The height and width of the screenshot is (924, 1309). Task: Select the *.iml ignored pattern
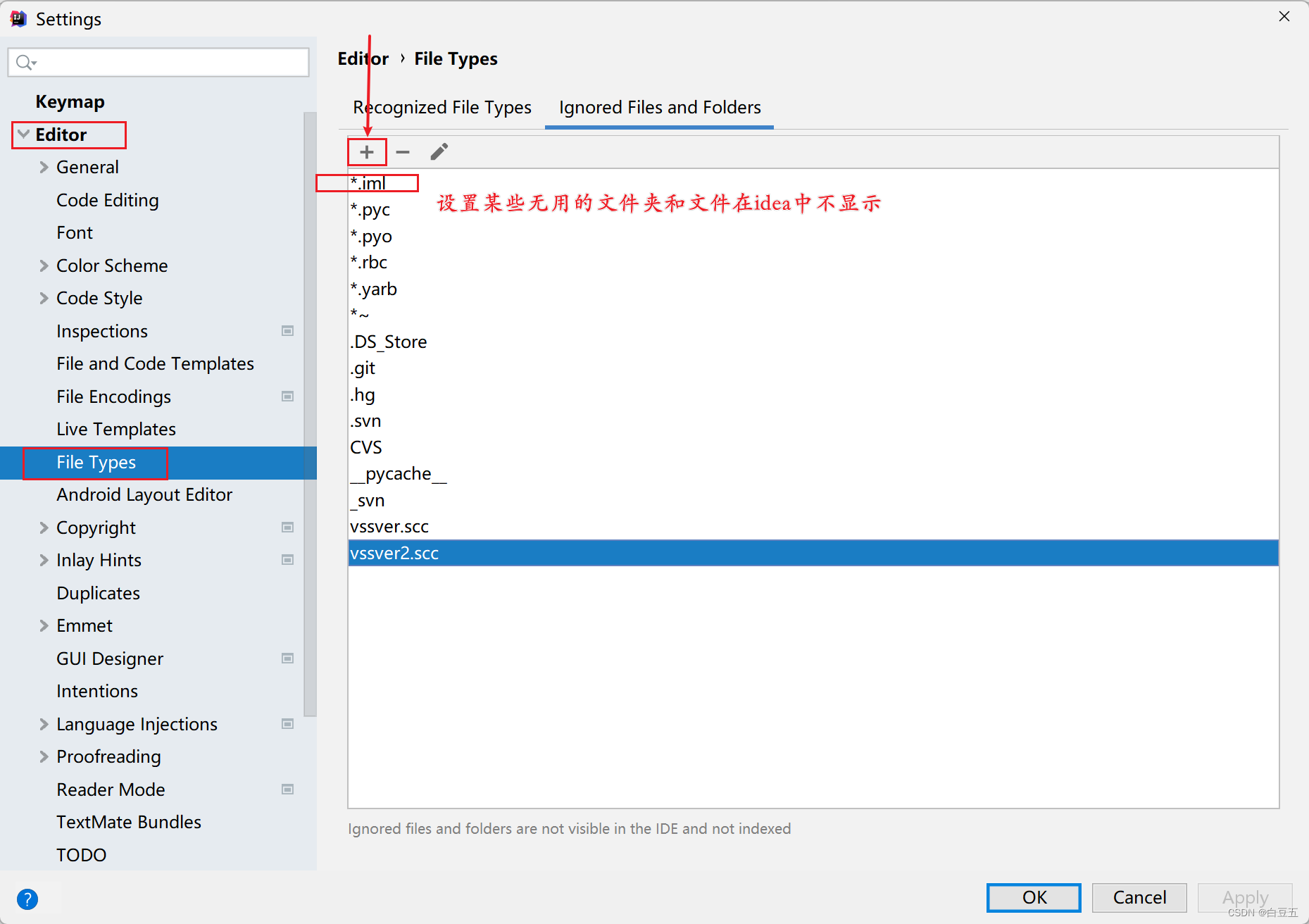tap(813, 183)
